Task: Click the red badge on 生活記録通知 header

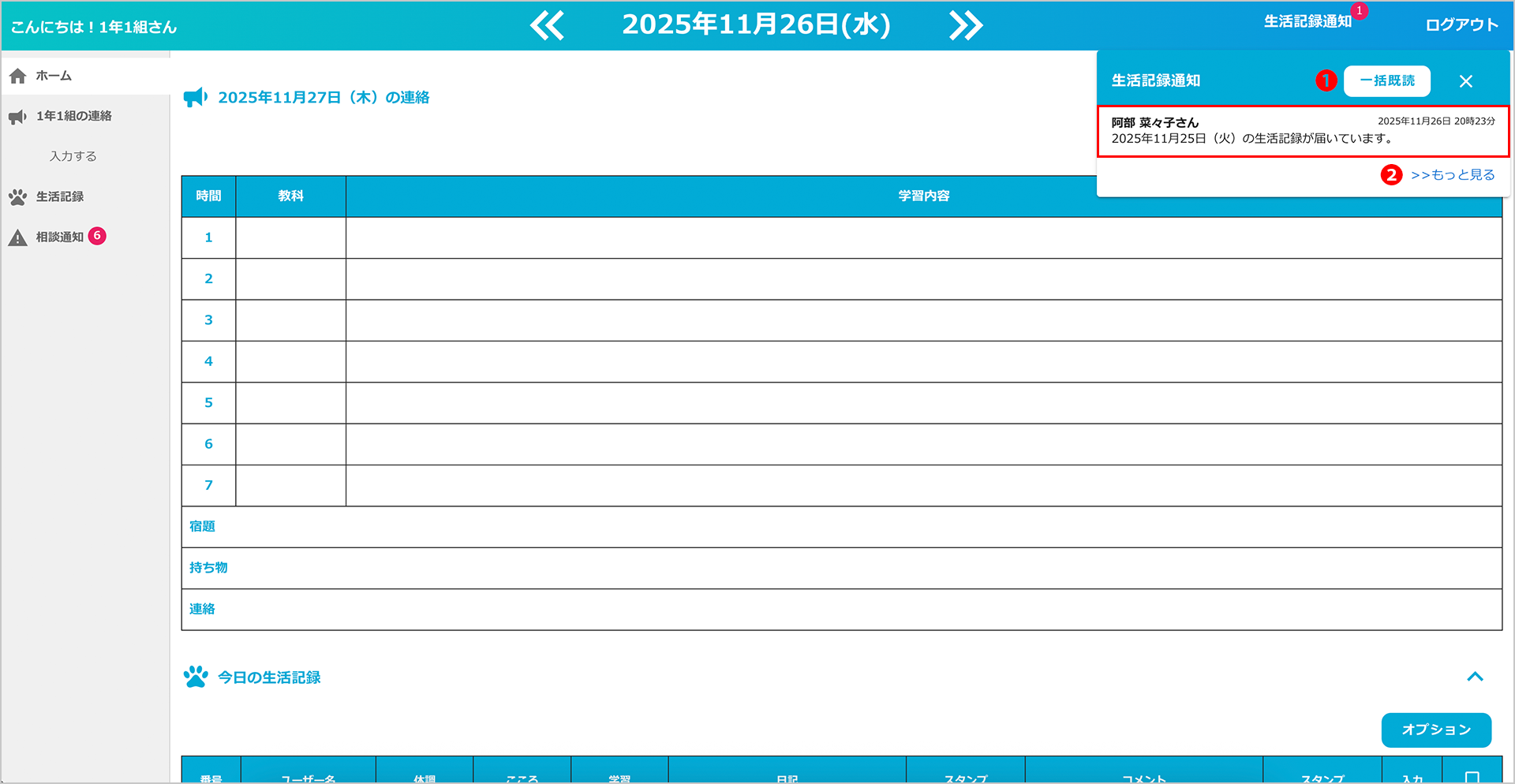Action: [x=1359, y=11]
